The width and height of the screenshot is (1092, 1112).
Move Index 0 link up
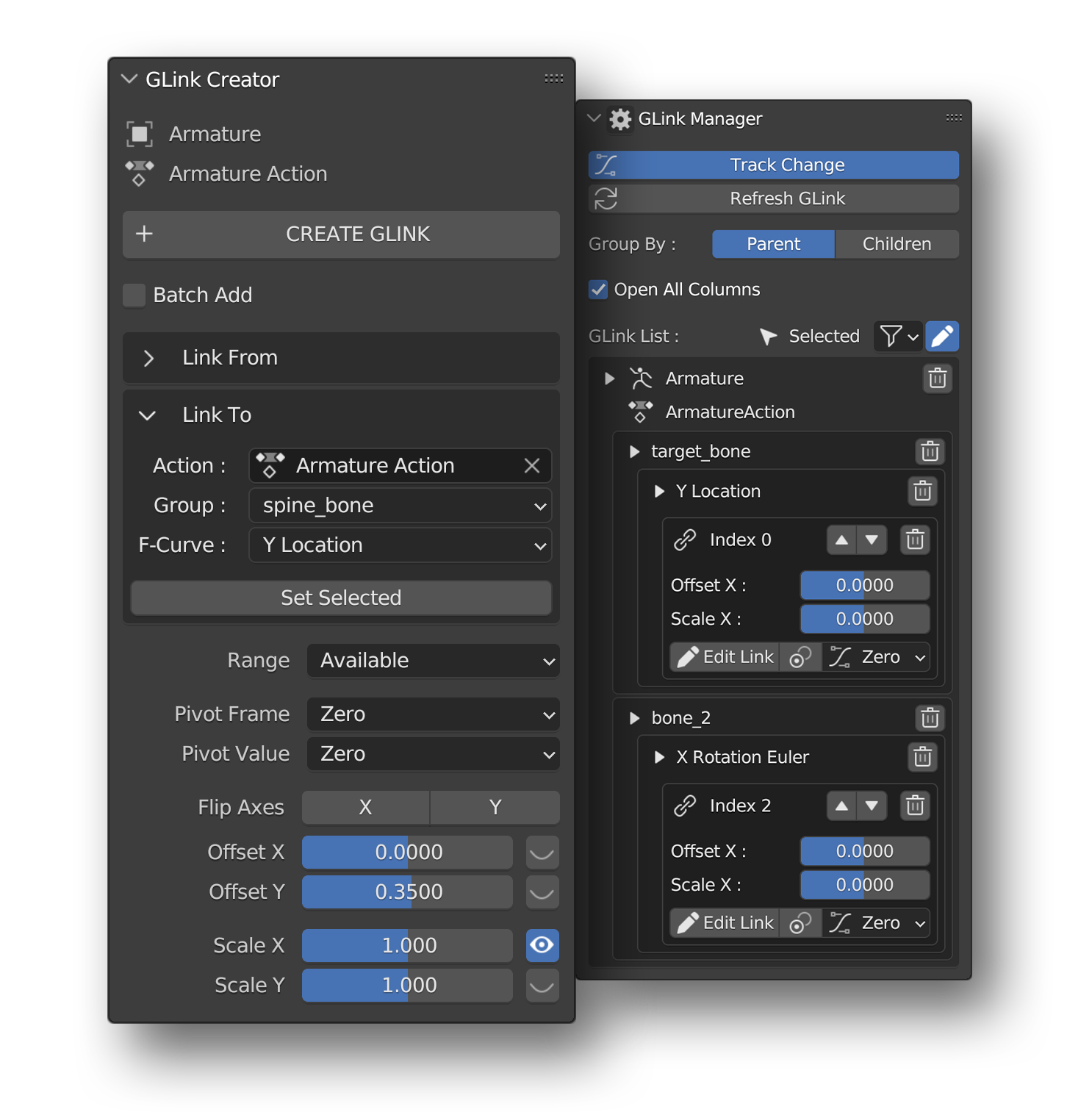(841, 540)
